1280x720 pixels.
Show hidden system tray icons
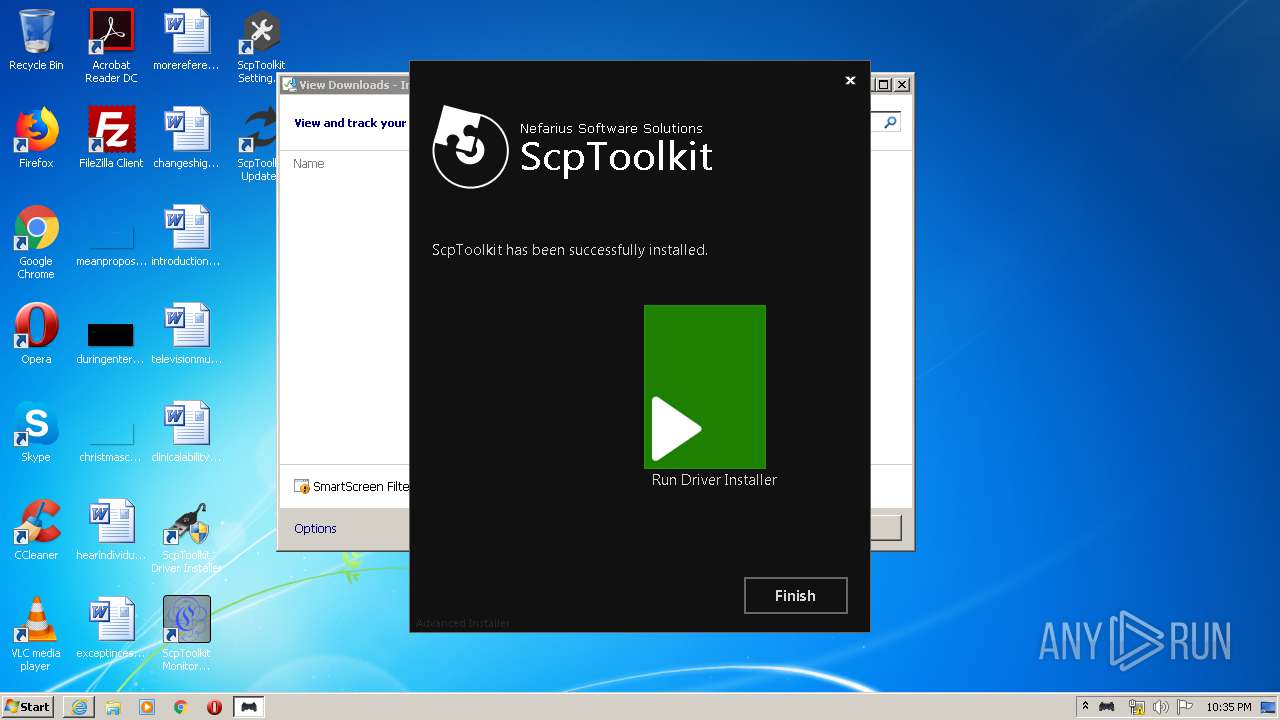click(1085, 707)
